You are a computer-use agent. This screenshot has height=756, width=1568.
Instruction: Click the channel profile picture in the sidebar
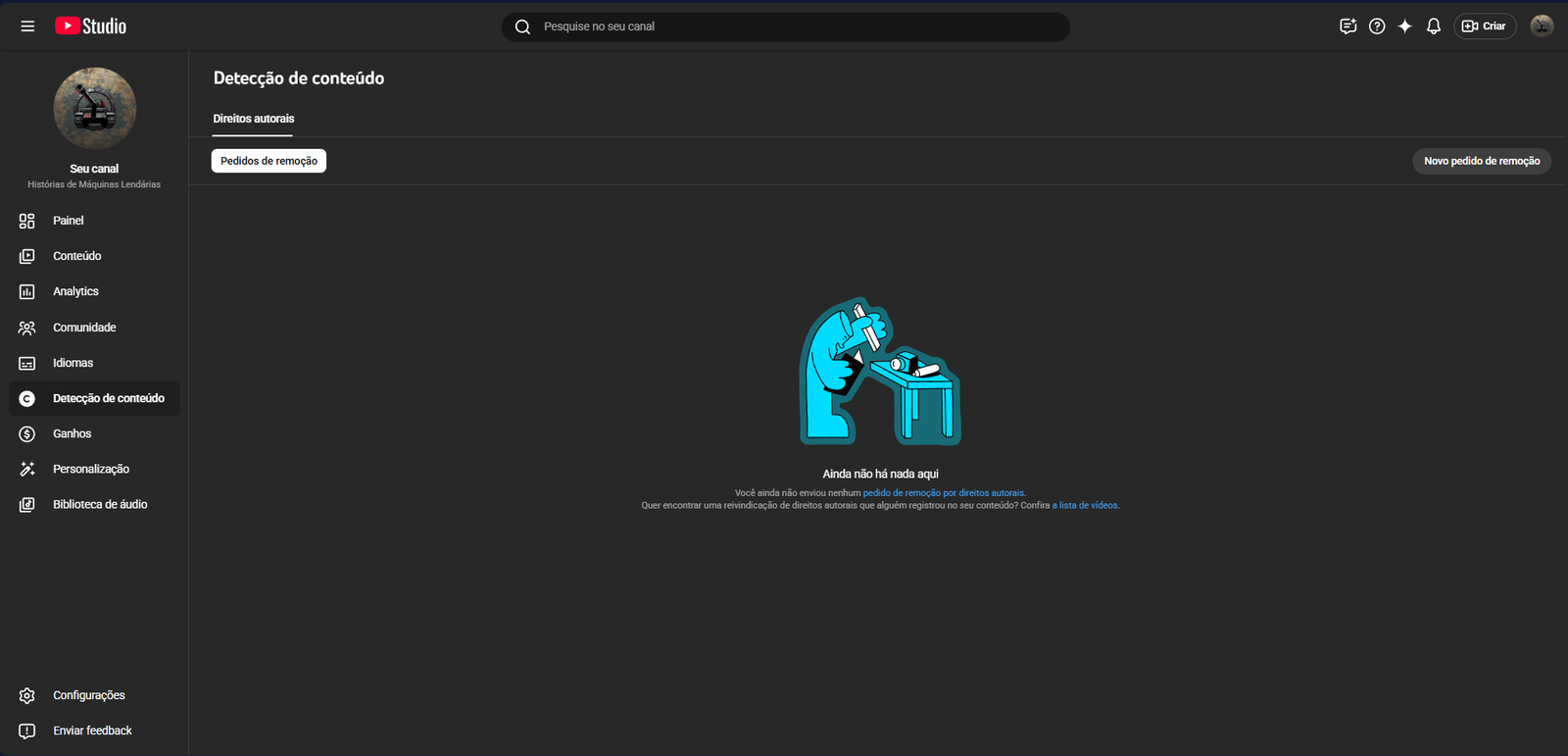94,109
